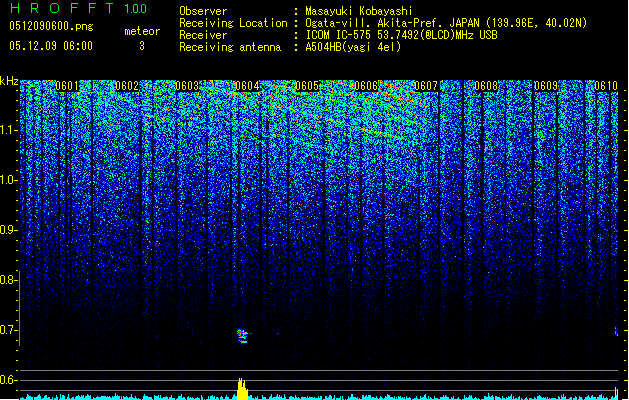The image size is (629, 400).
Task: Click the 0607 time marker
Action: coord(426,86)
